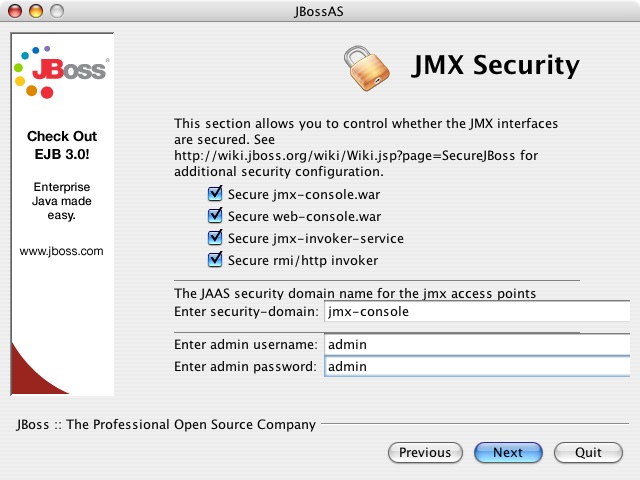Click the JMX Security heading

[x=497, y=66]
